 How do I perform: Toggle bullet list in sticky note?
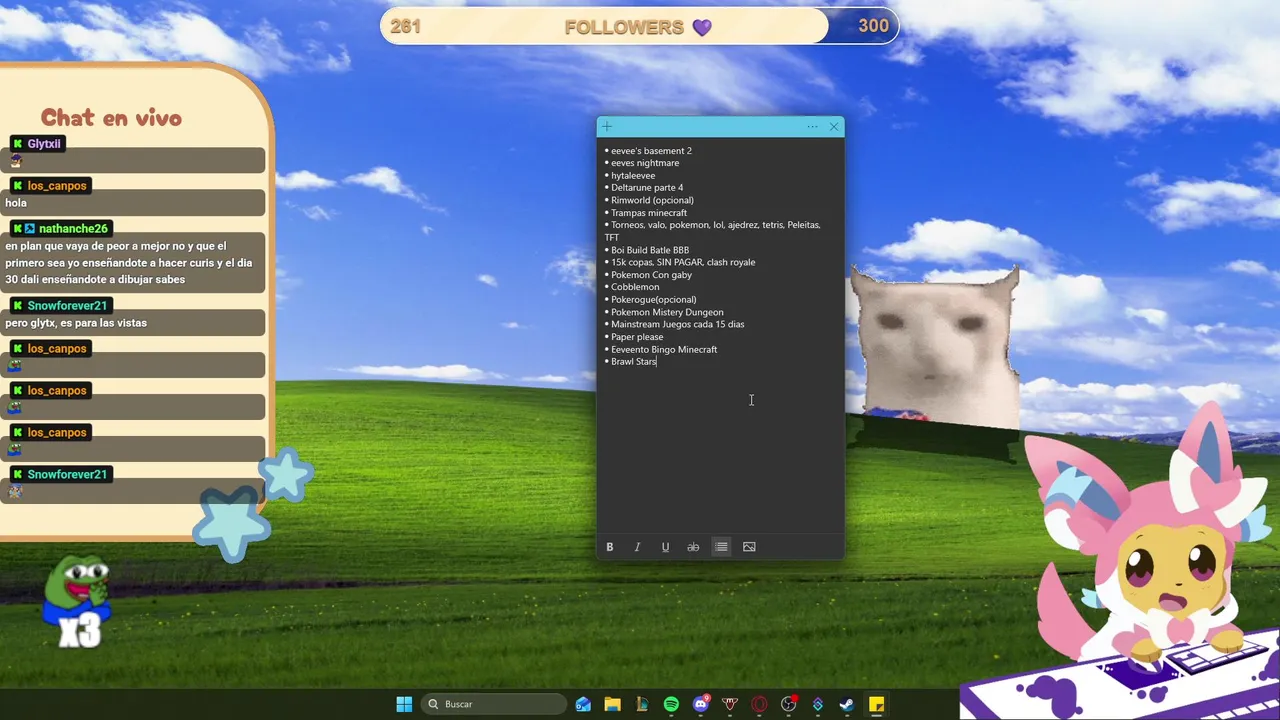721,547
